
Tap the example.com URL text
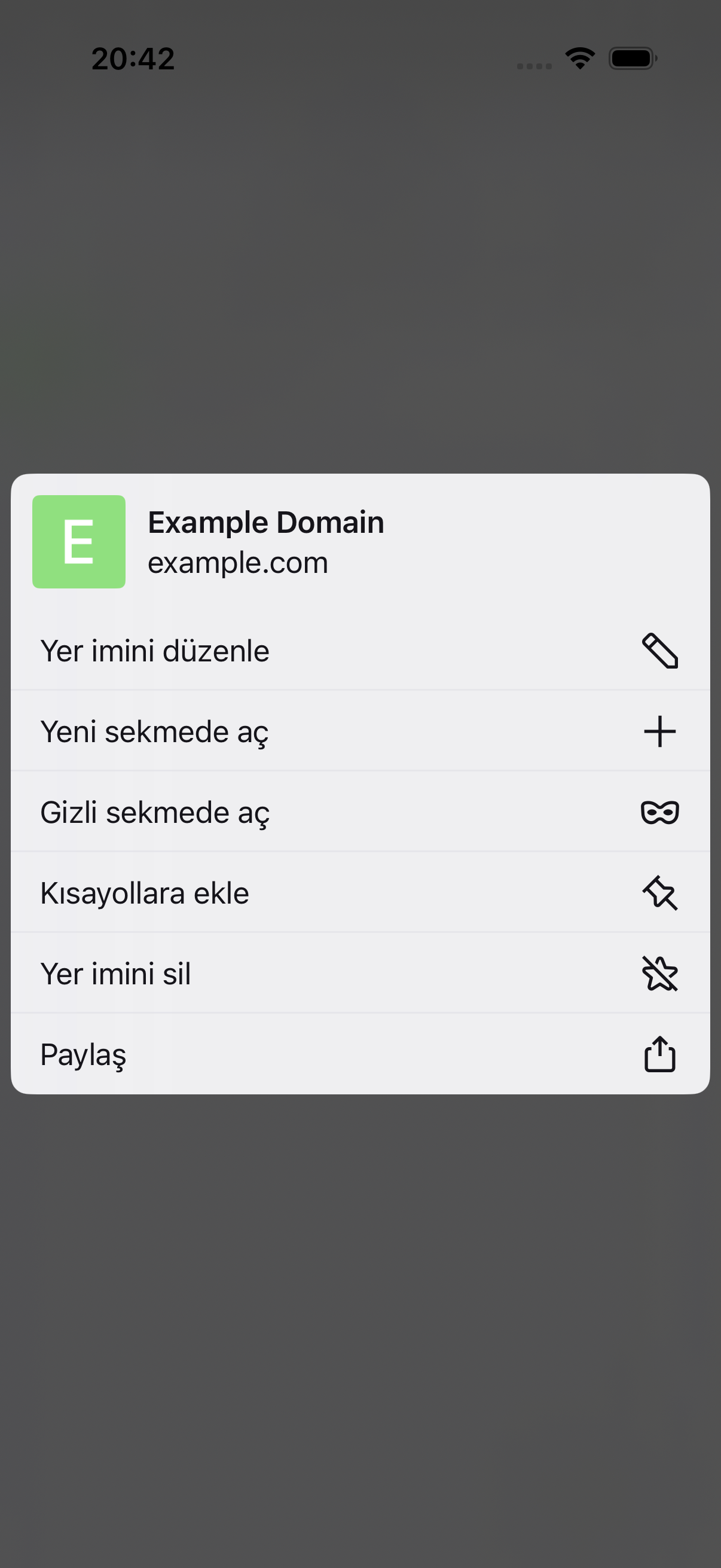tap(238, 563)
